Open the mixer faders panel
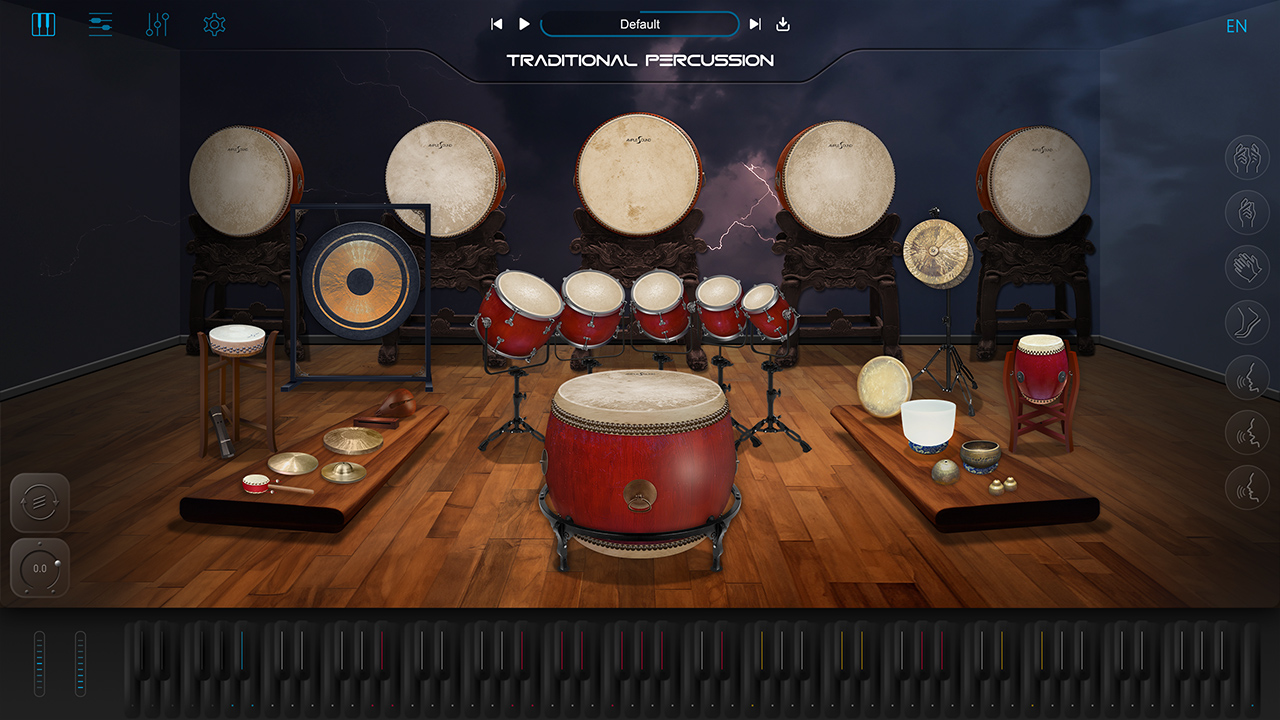 [157, 25]
